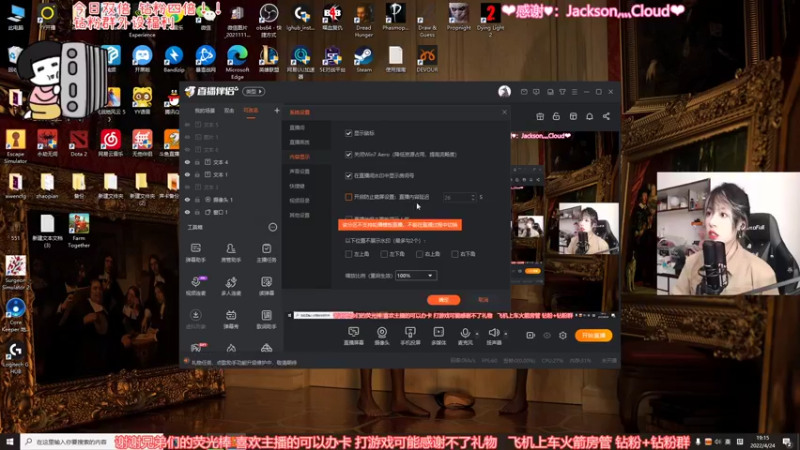Select the 快捷键 hotkeys settings tab

(x=297, y=186)
